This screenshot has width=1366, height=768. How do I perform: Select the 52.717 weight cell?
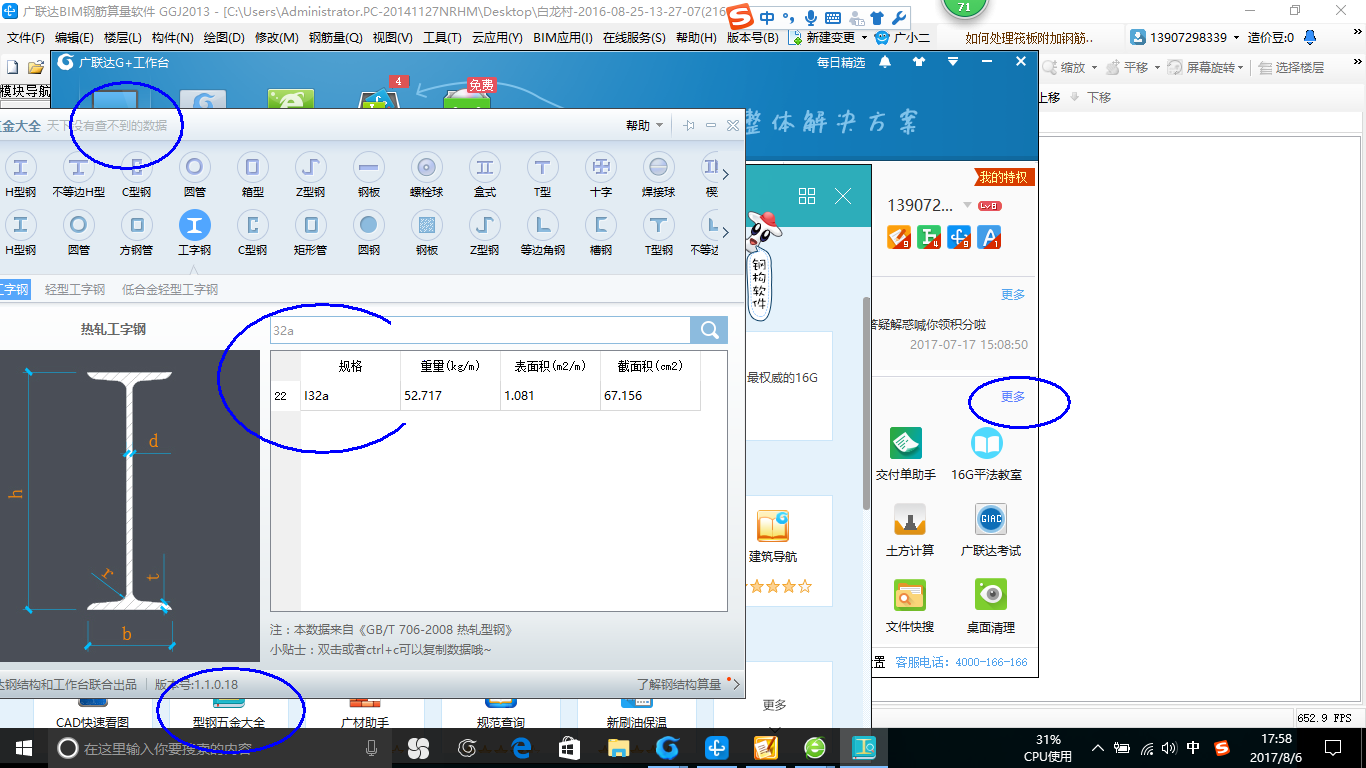pos(450,396)
